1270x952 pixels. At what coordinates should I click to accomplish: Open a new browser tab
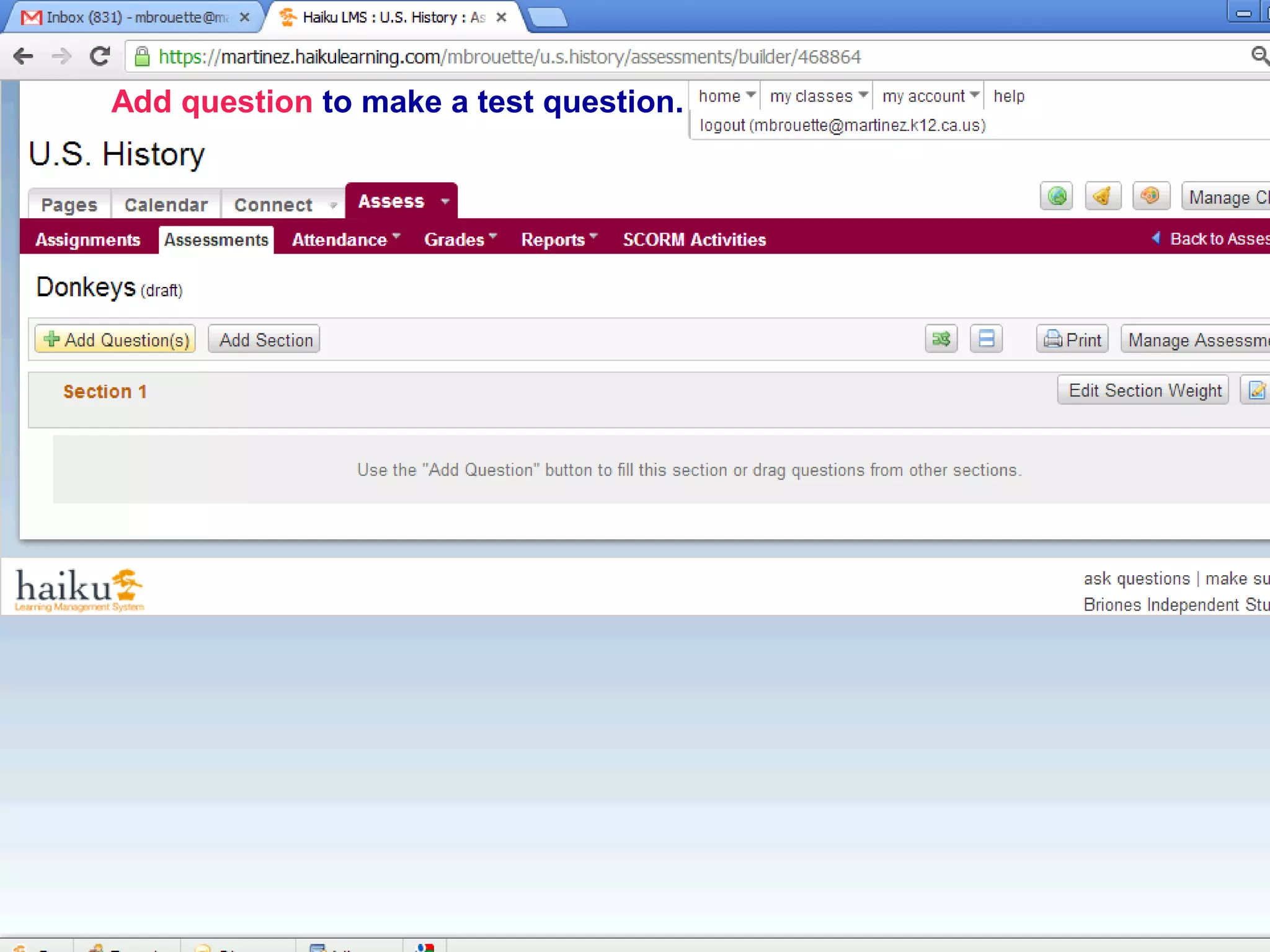point(548,19)
